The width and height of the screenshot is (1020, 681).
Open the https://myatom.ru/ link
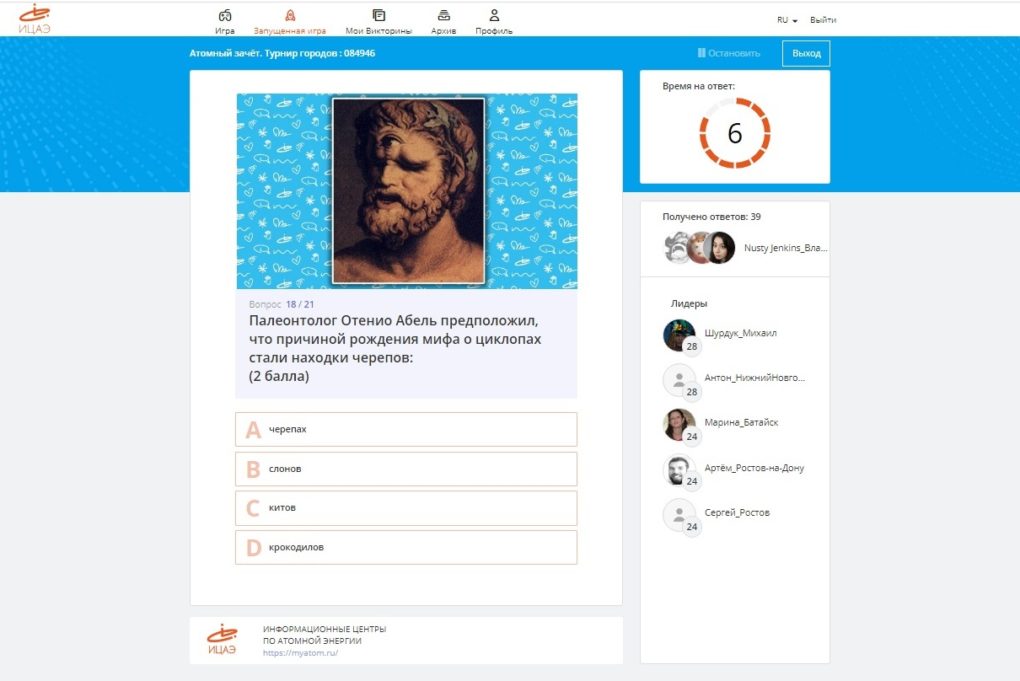[x=301, y=653]
